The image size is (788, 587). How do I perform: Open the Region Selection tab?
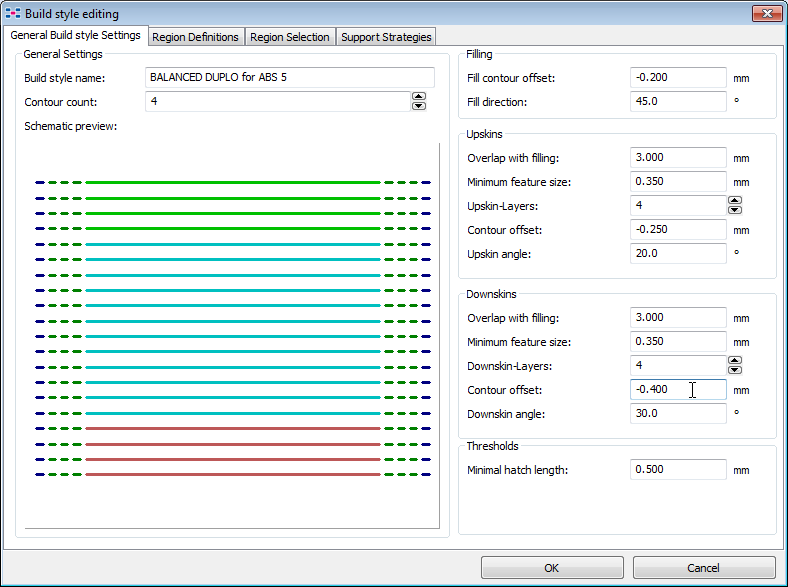[289, 37]
